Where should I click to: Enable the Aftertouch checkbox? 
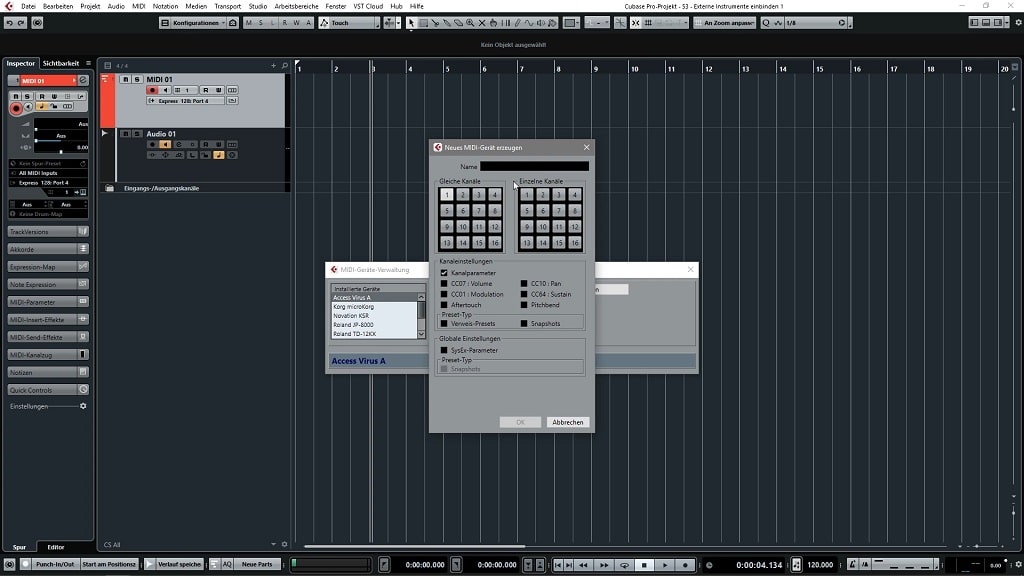444,305
